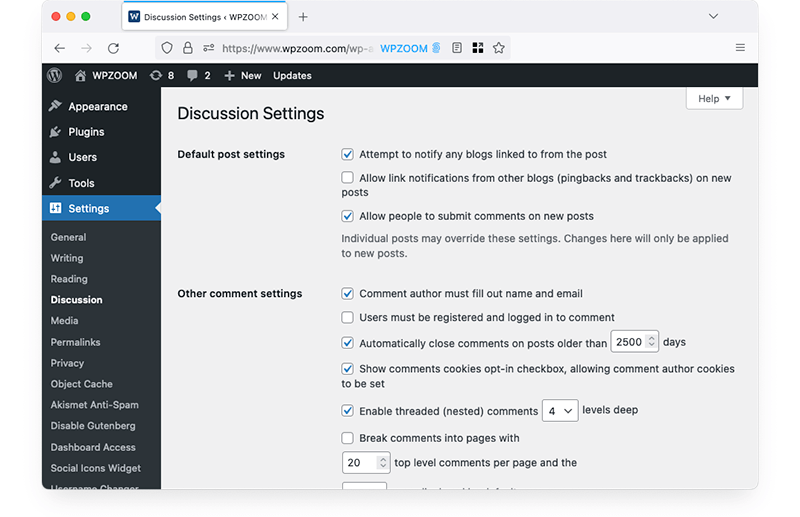Click the W favicon on the browser tab
This screenshot has height=517, width=800.
134,17
